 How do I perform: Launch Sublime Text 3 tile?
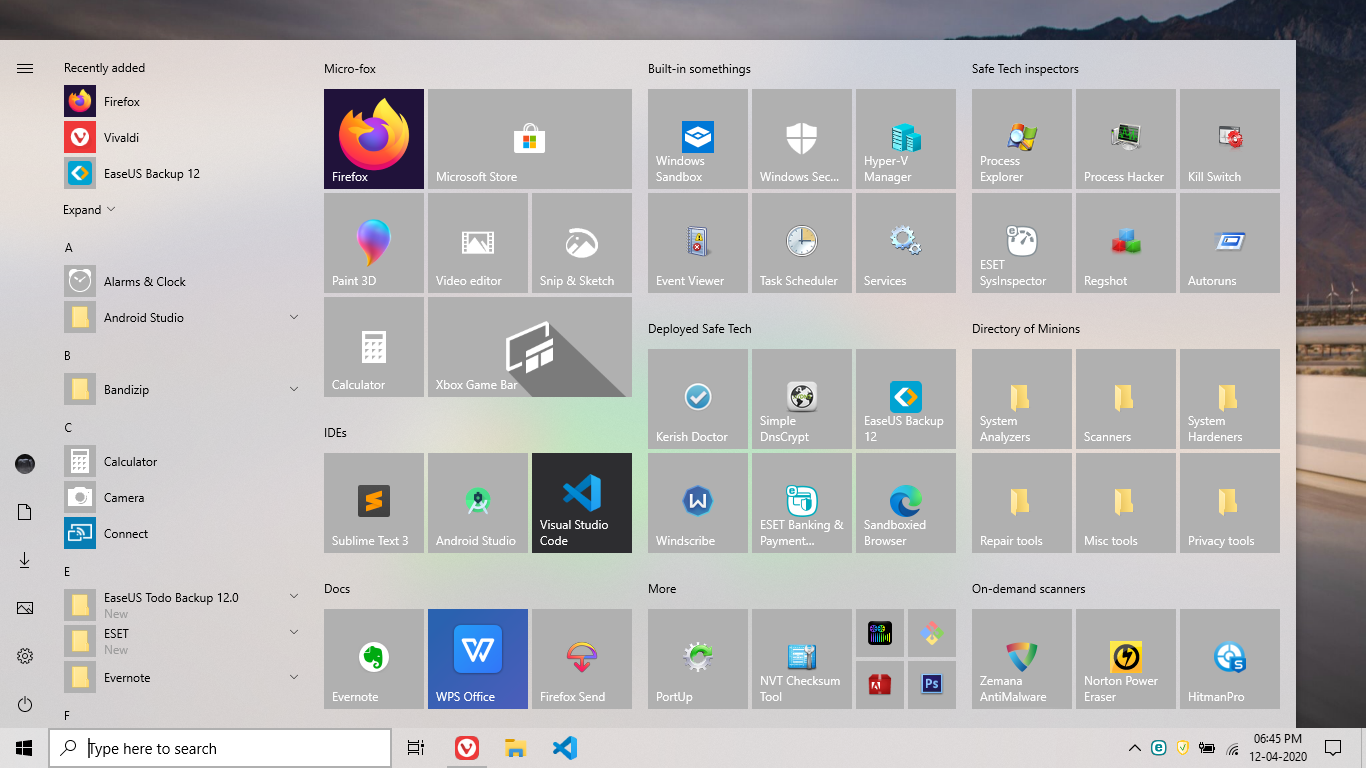coord(374,503)
